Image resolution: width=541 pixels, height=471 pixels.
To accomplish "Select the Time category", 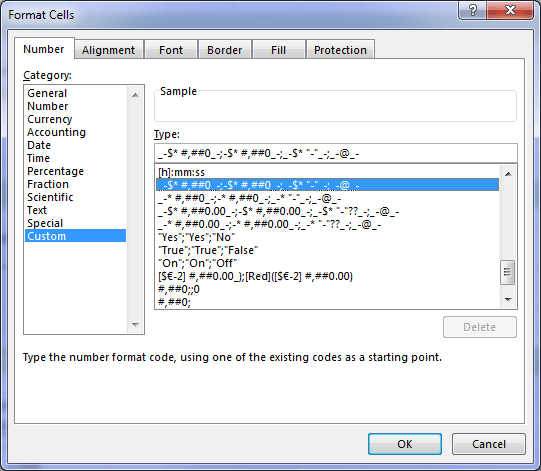I will click(x=75, y=158).
